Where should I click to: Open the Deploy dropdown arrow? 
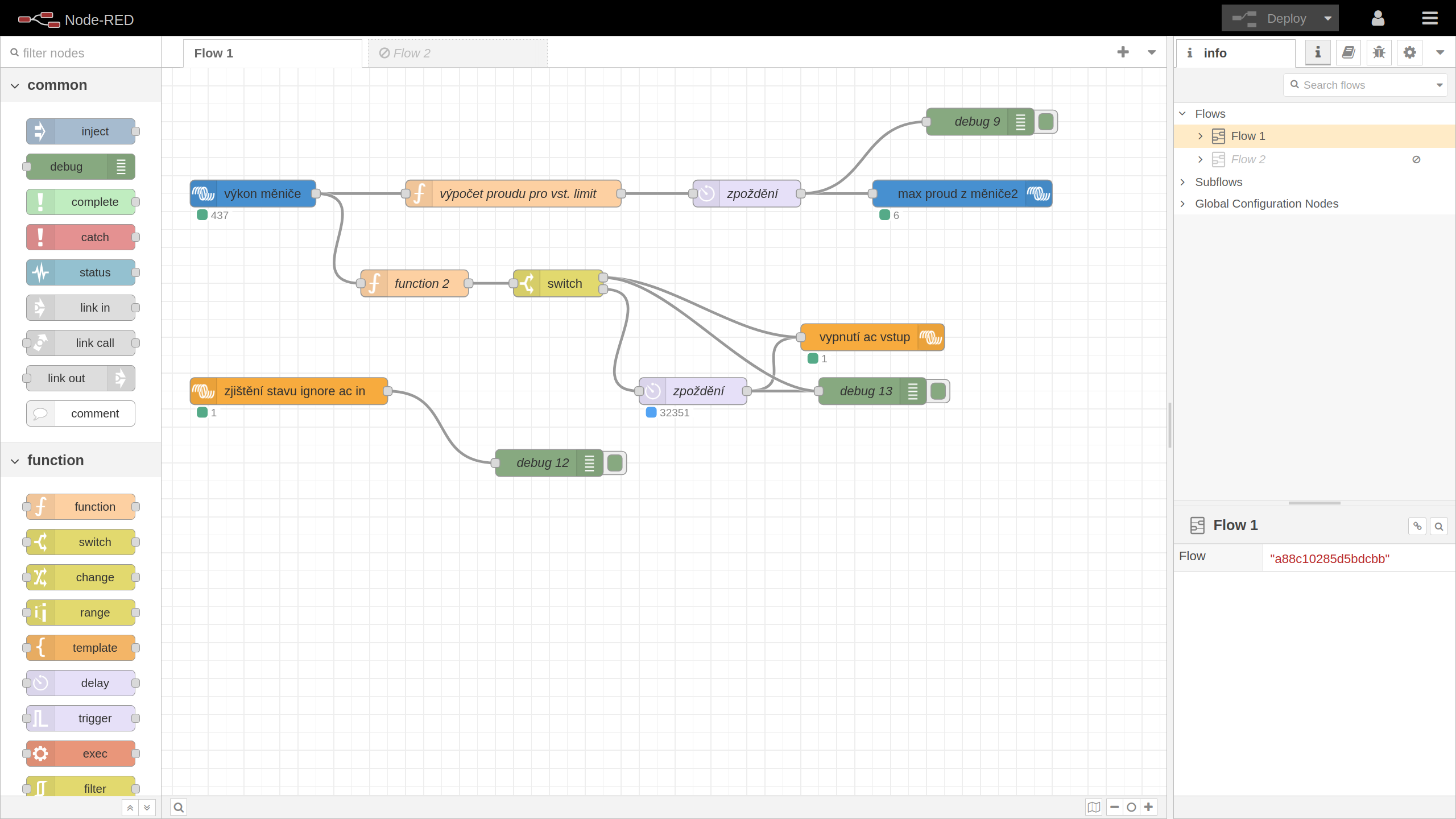coord(1328,19)
